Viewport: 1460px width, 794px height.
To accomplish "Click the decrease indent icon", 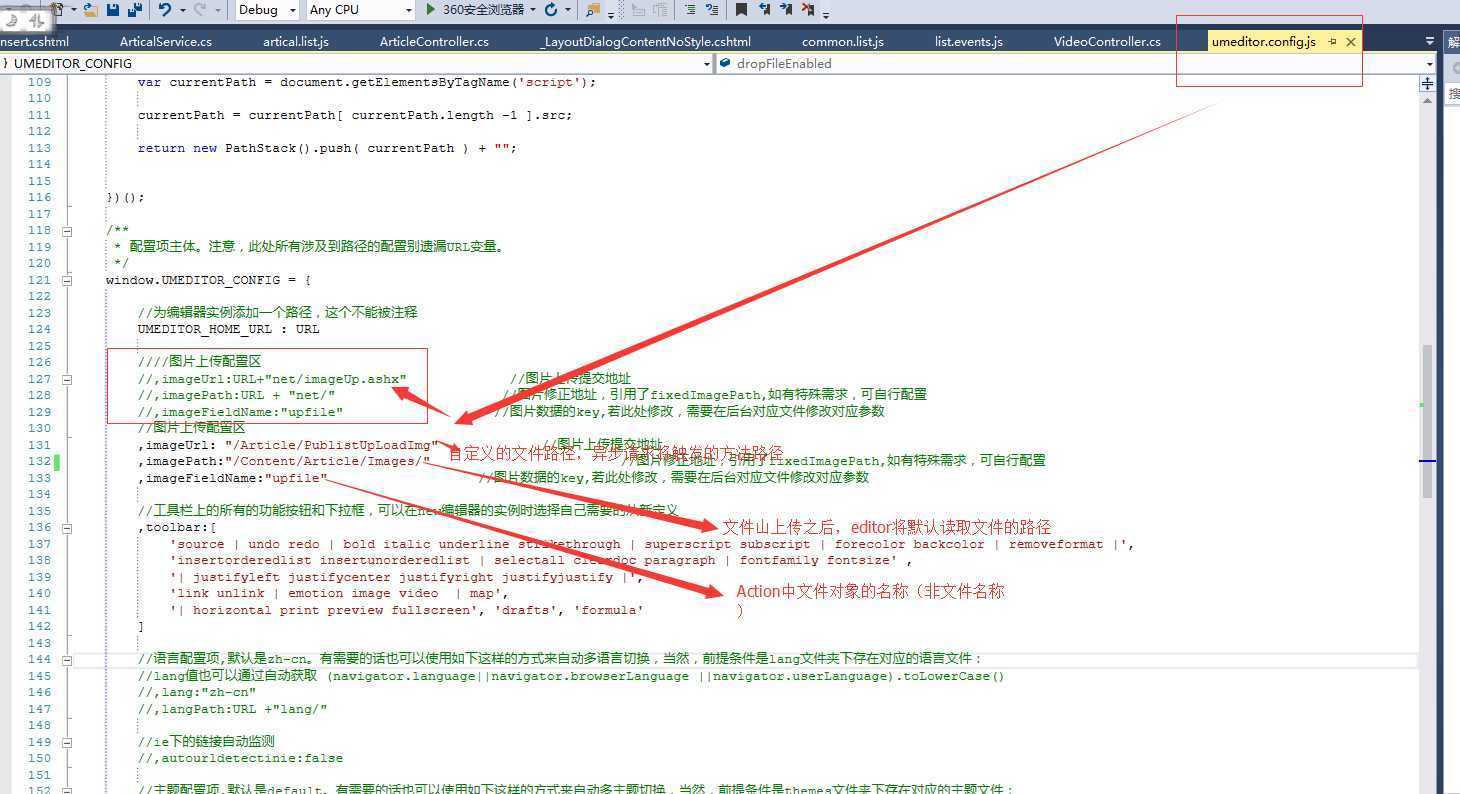I will (637, 9).
